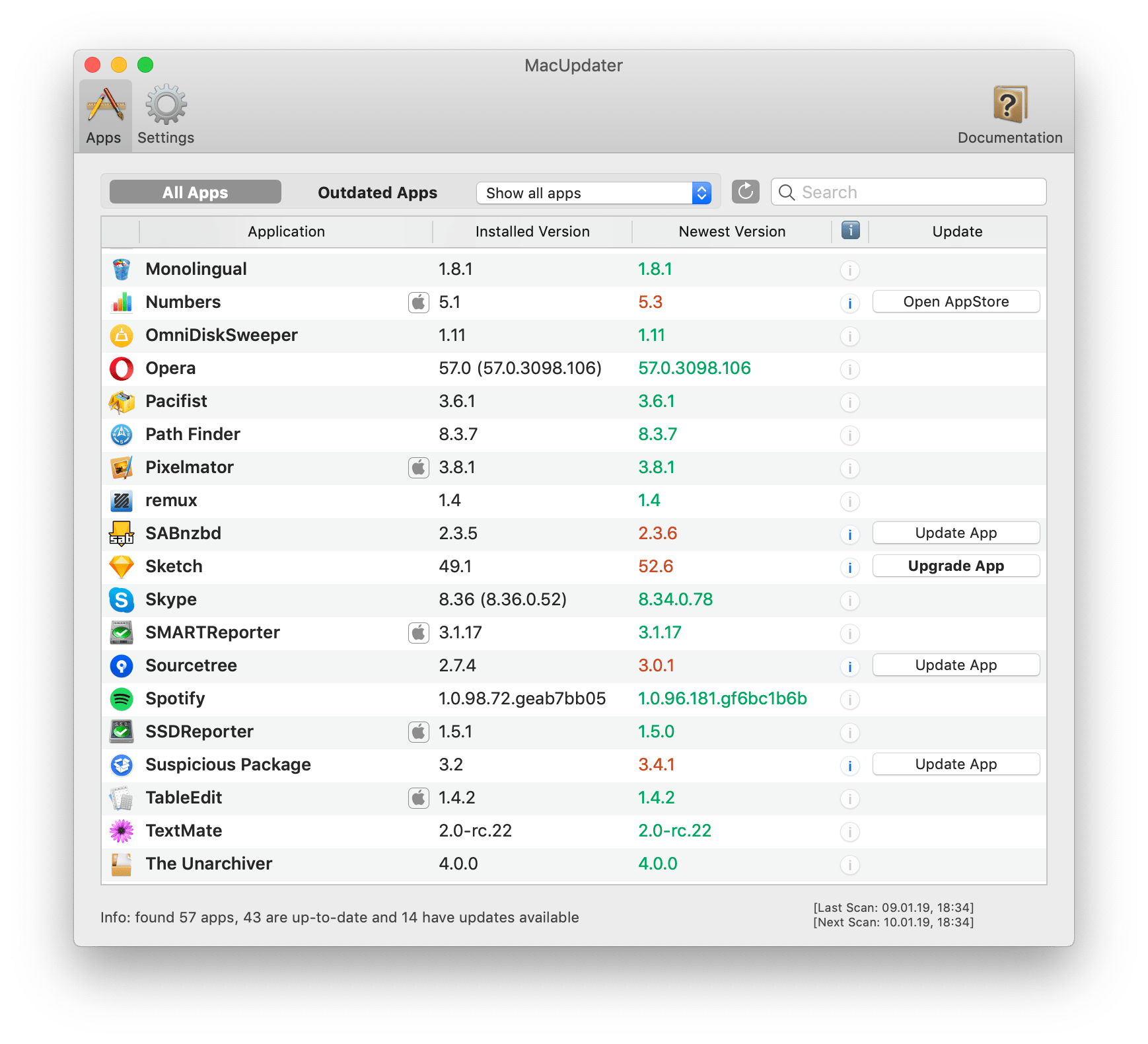This screenshot has width=1148, height=1044.
Task: Click Sketch's newest version 52.6
Action: coord(655,566)
